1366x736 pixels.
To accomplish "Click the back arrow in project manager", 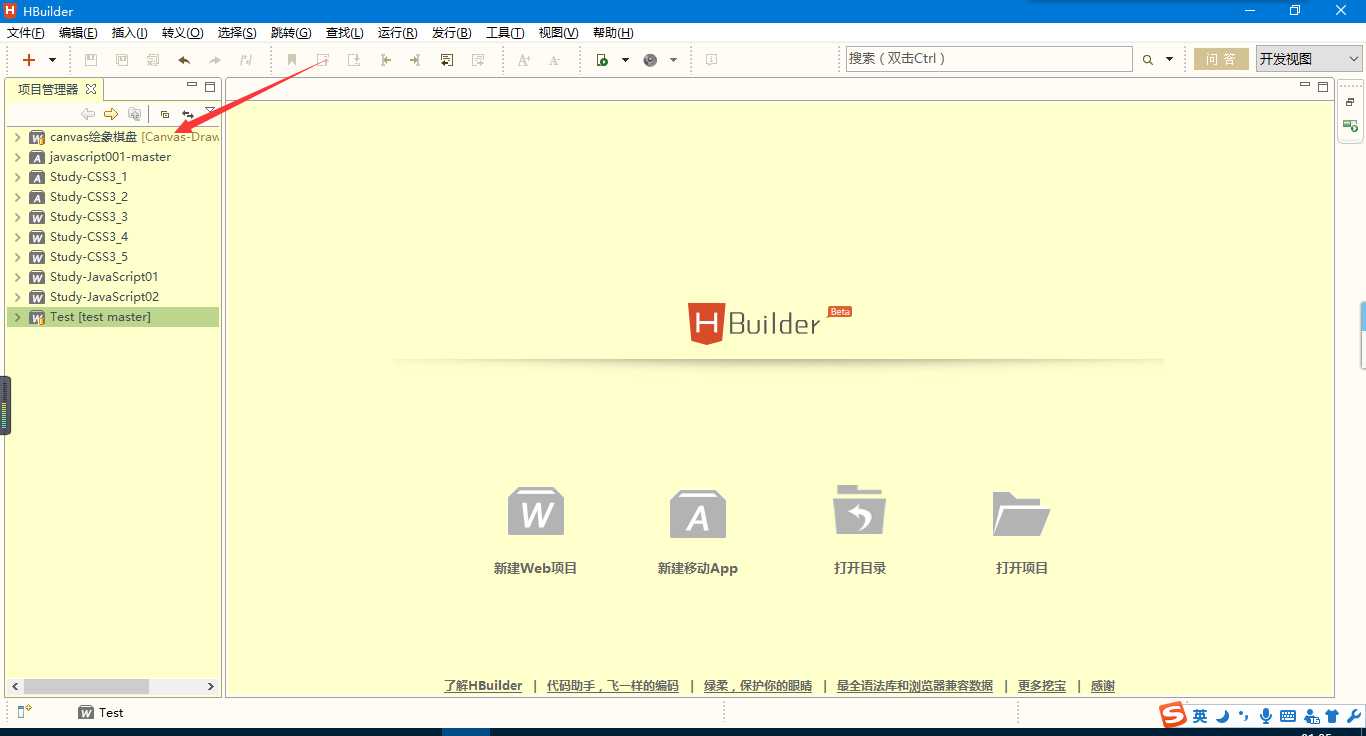I will tap(88, 114).
